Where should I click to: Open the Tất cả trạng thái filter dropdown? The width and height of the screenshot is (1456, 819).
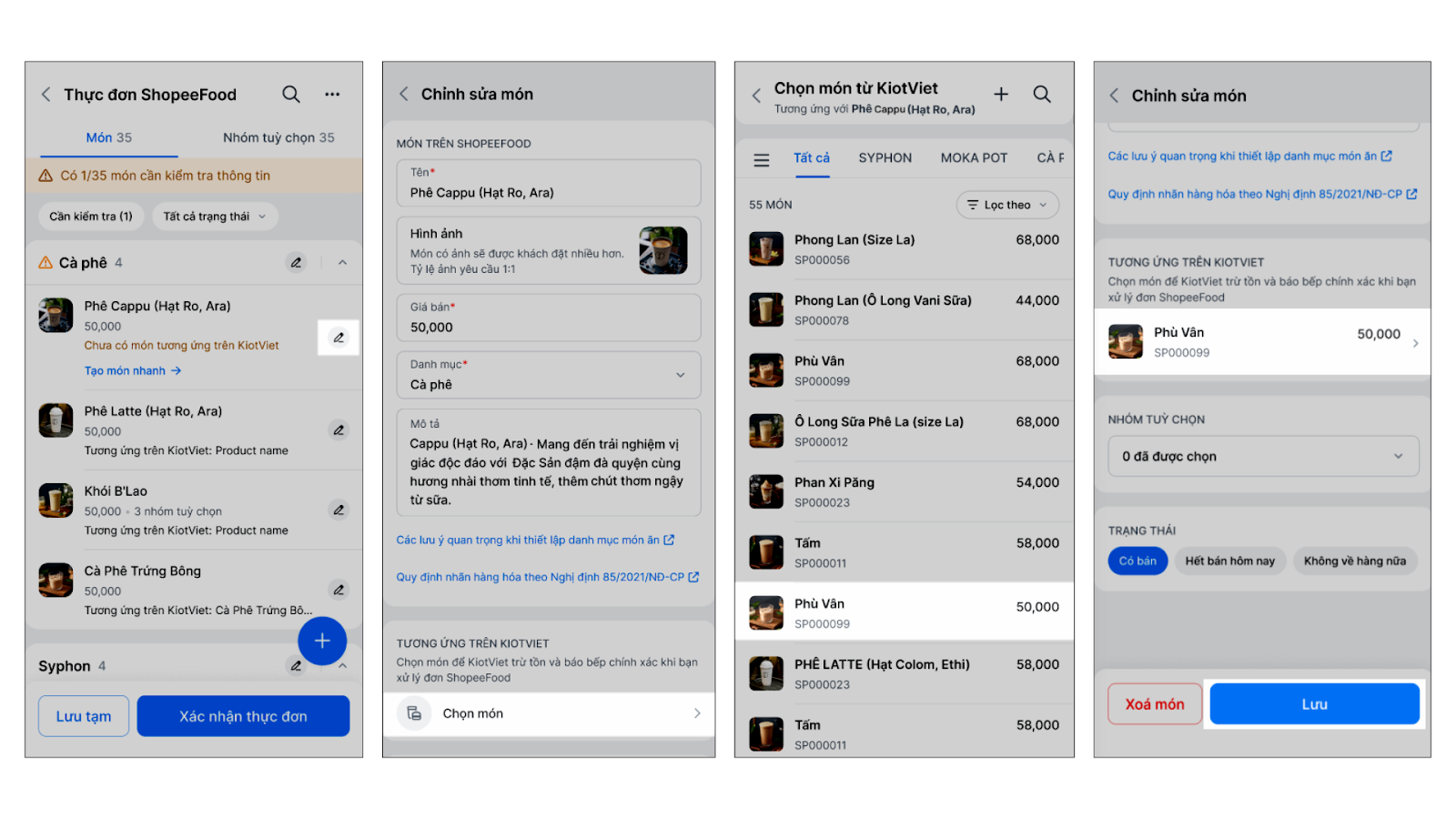tap(215, 217)
